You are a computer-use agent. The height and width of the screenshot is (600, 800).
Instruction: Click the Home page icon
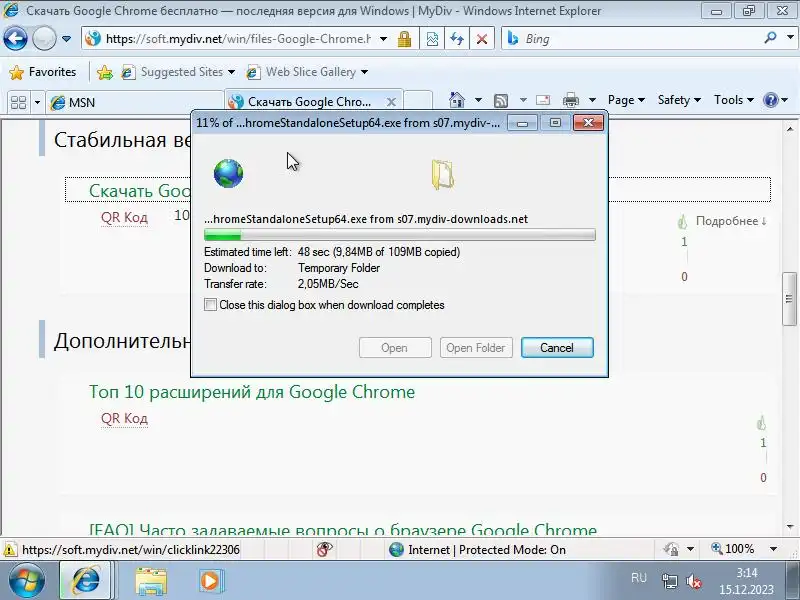click(457, 100)
